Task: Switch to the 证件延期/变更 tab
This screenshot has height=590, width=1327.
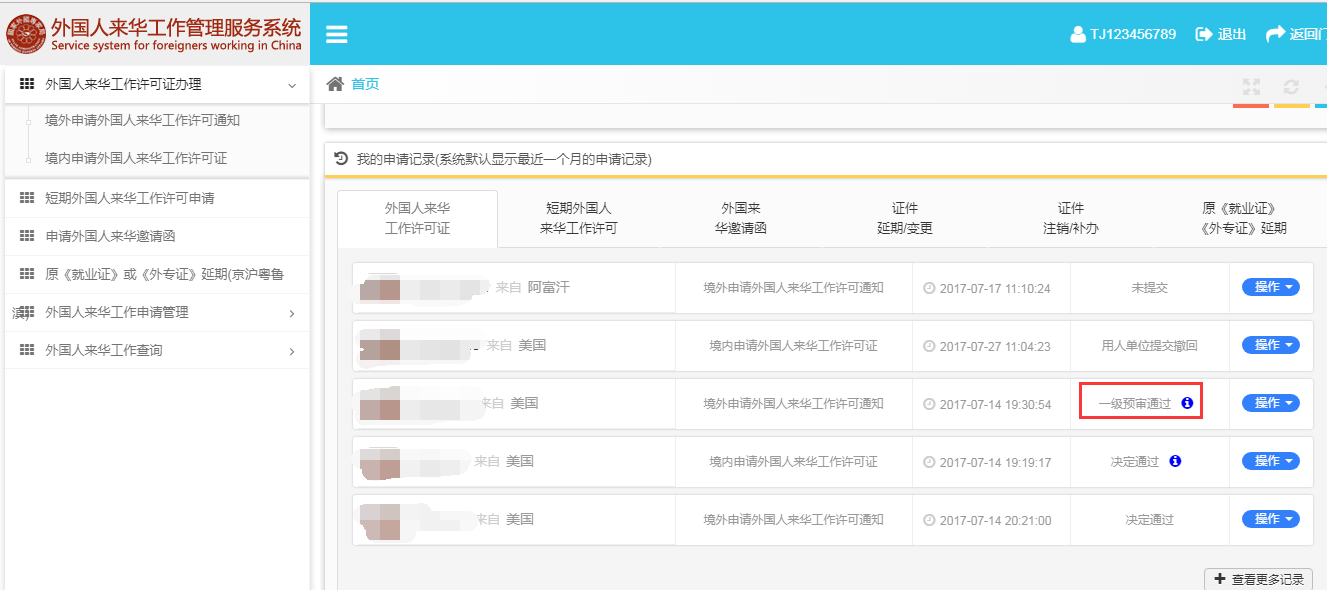Action: coord(904,218)
